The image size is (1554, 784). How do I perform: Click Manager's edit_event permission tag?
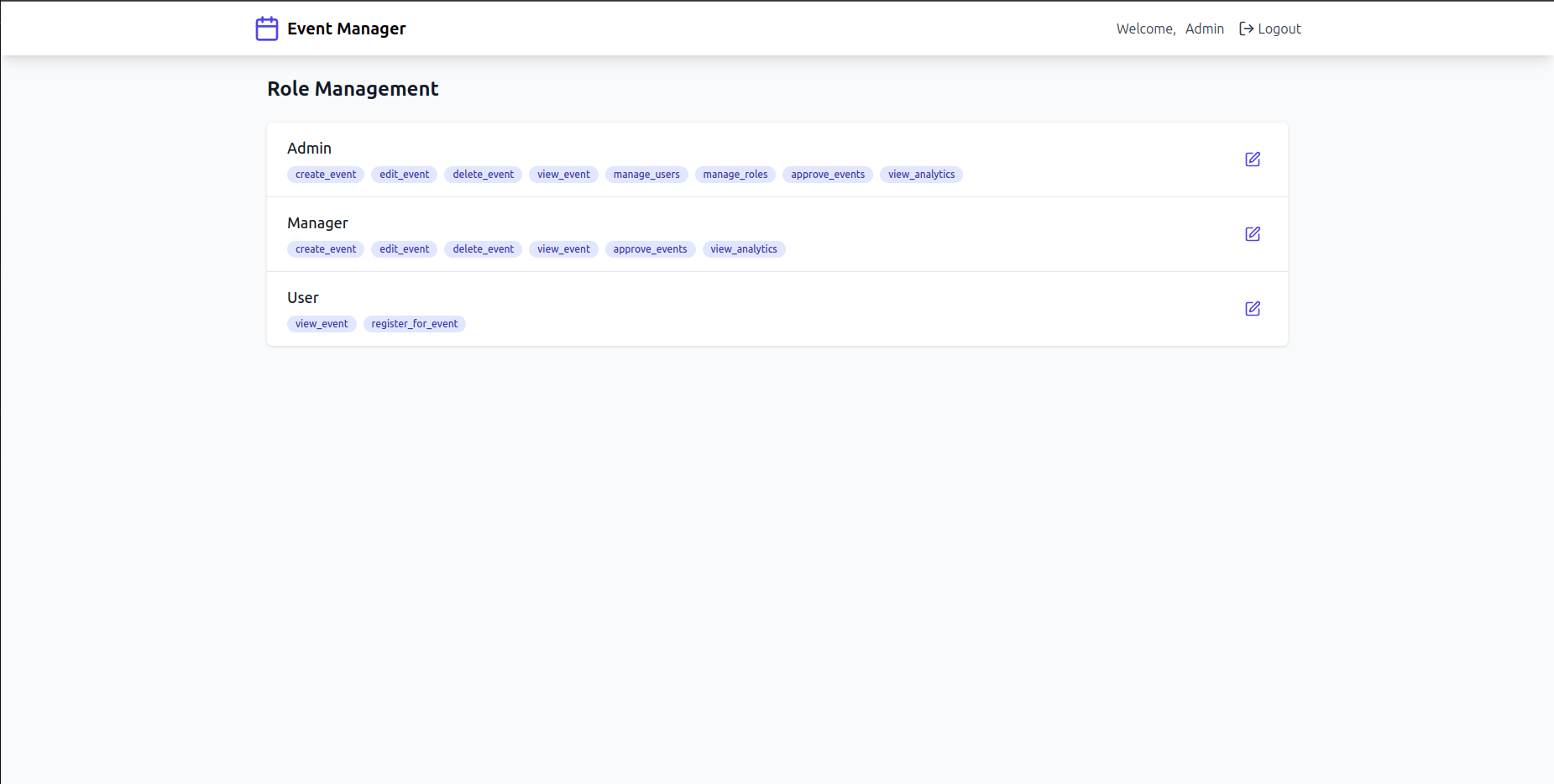pos(404,249)
